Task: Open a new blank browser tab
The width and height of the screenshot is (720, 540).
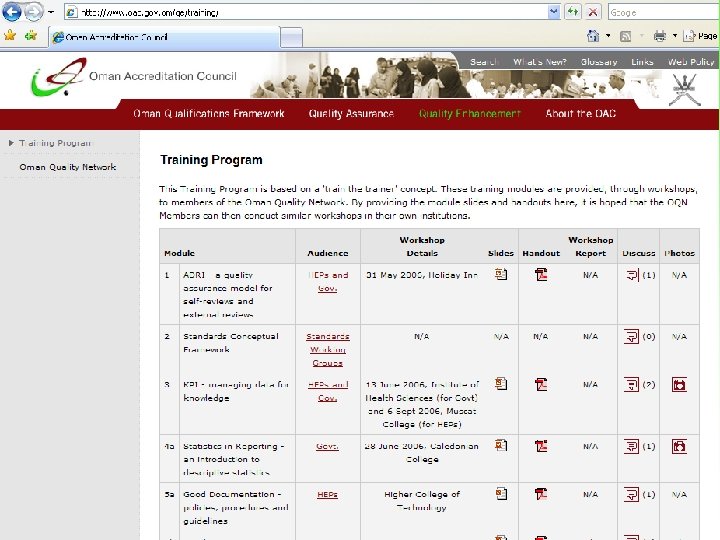Action: [291, 37]
